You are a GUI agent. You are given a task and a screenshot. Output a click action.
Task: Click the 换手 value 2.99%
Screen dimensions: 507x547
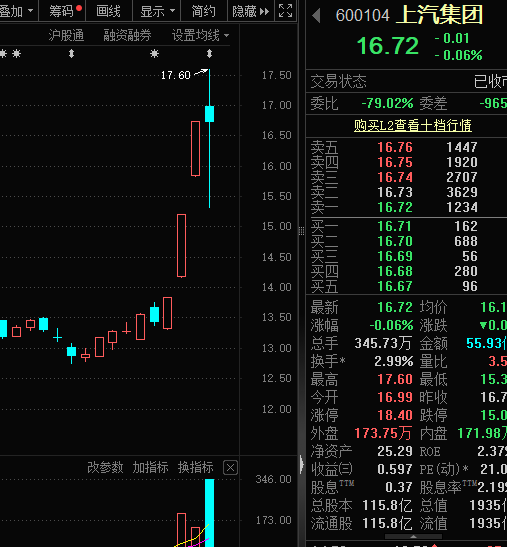[x=394, y=361]
